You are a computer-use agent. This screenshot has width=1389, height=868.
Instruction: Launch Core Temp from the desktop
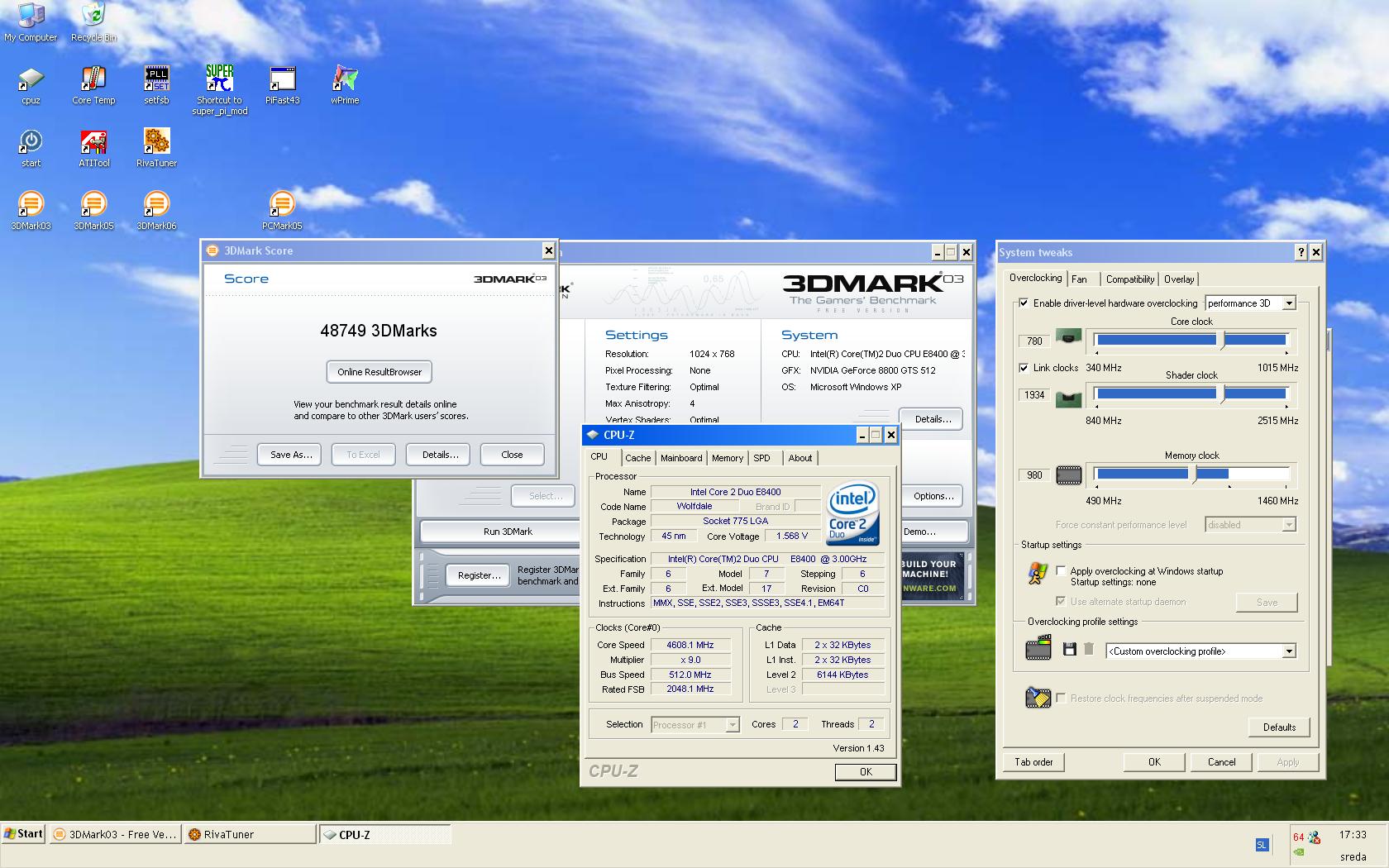pos(93,86)
